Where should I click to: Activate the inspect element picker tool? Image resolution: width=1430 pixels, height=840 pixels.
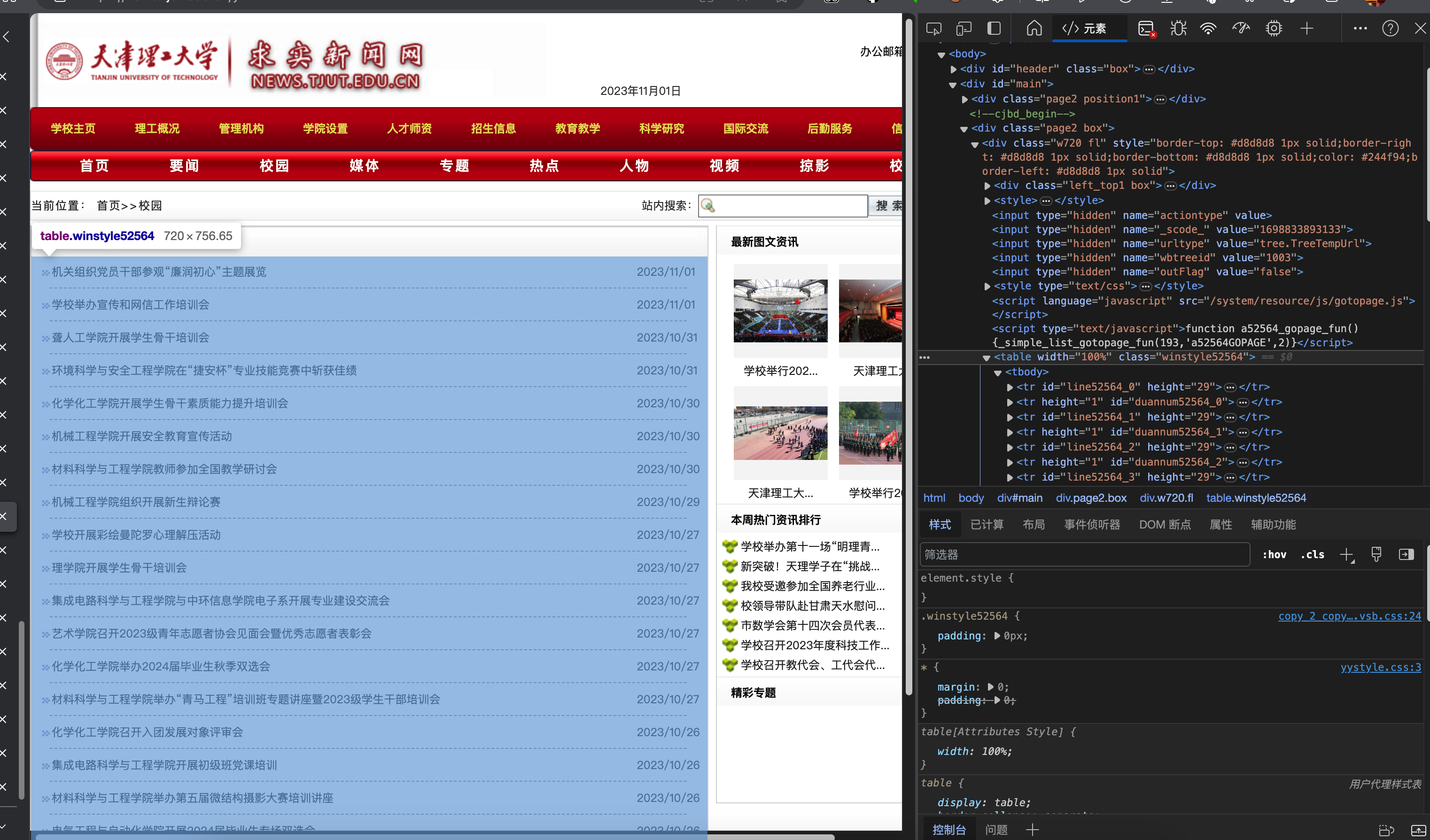point(933,28)
